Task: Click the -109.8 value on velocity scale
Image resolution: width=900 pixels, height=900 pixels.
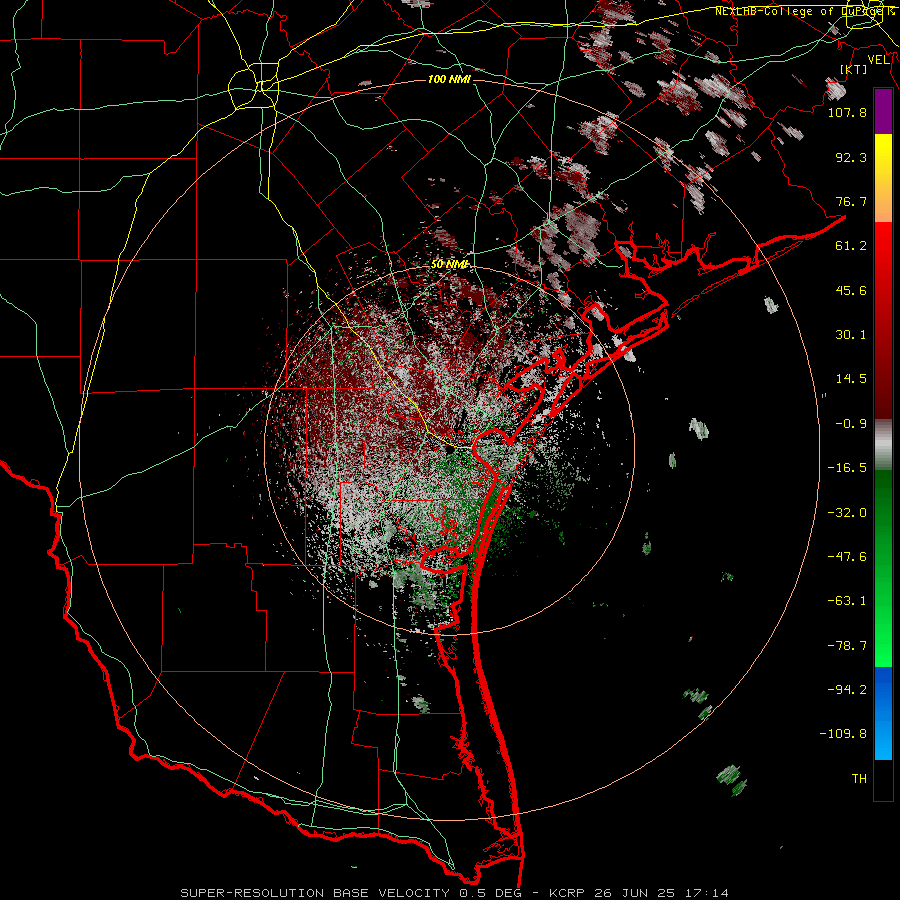Action: 843,734
